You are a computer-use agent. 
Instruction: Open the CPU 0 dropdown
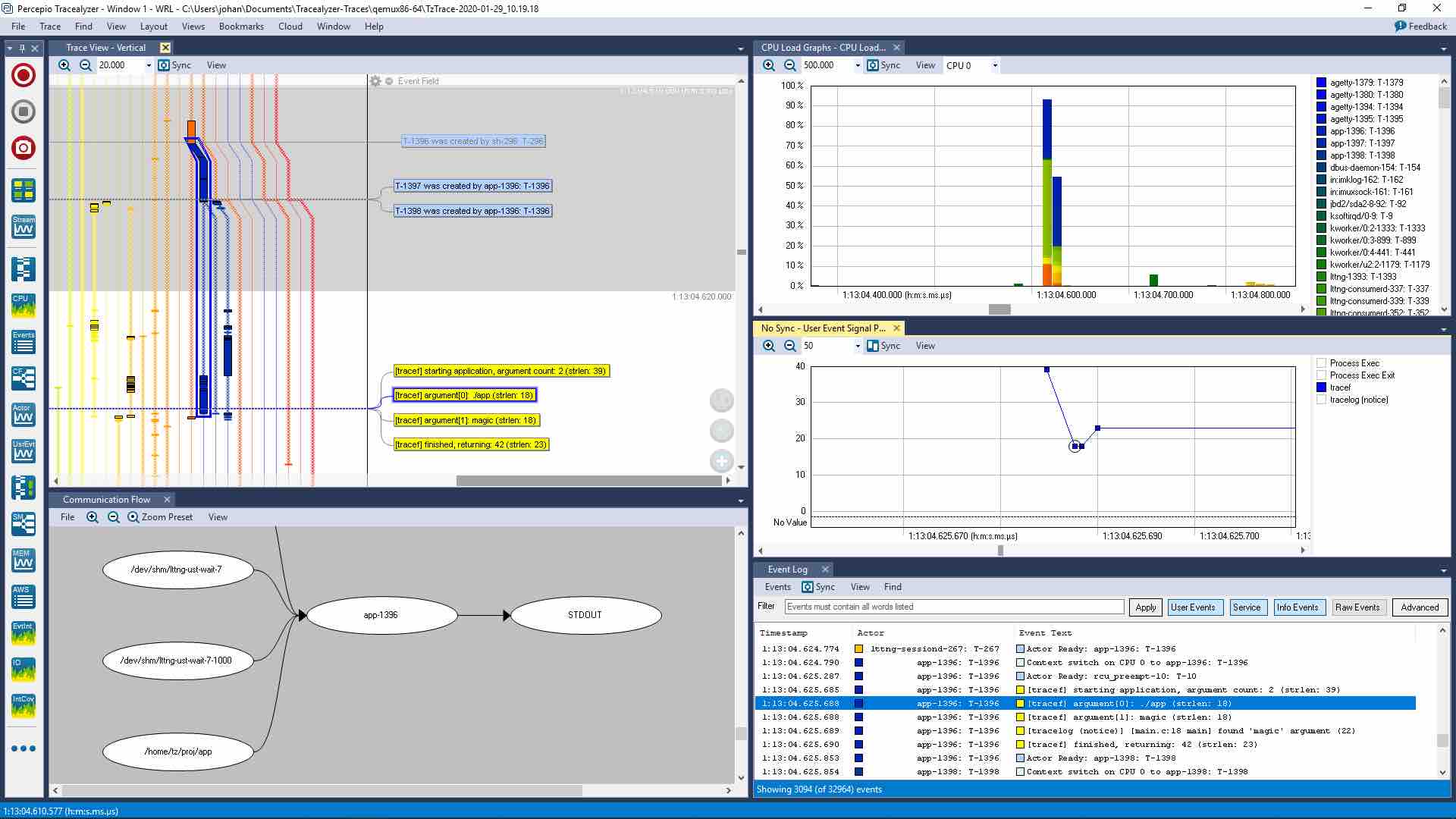[x=995, y=66]
